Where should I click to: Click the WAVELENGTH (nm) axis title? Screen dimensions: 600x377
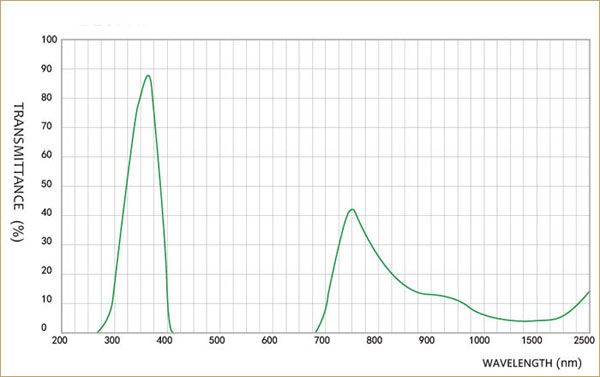(x=532, y=363)
